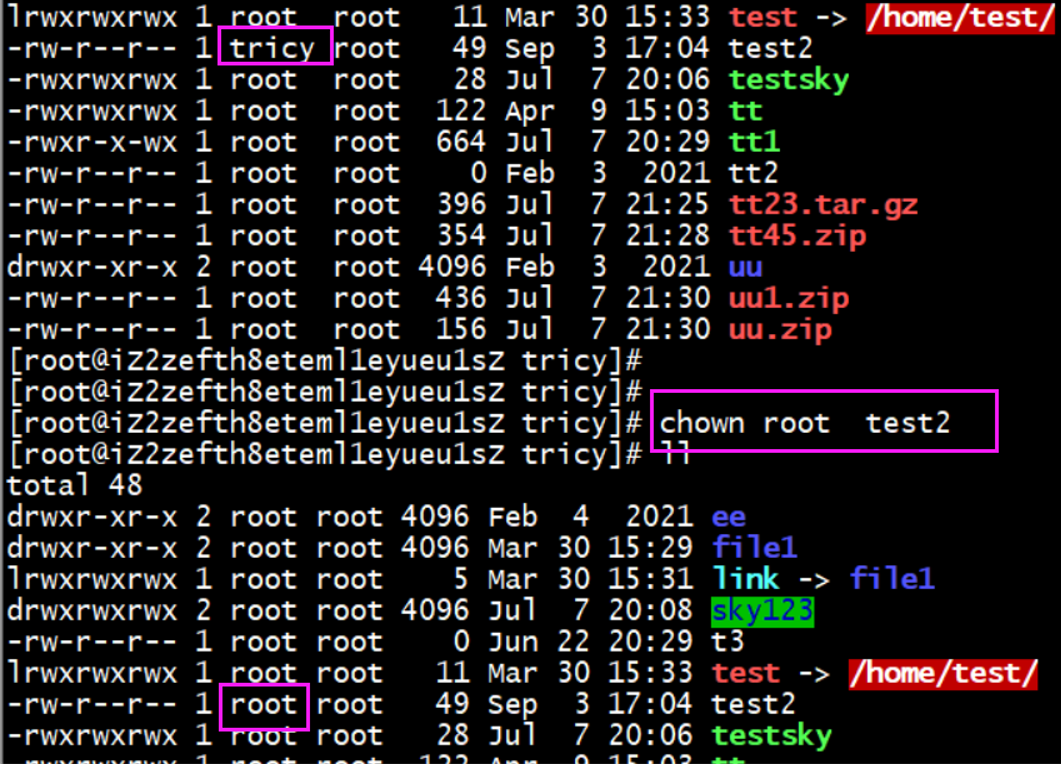
Task: Click the red 'tt45.zip' filename
Action: pyautogui.click(x=797, y=236)
